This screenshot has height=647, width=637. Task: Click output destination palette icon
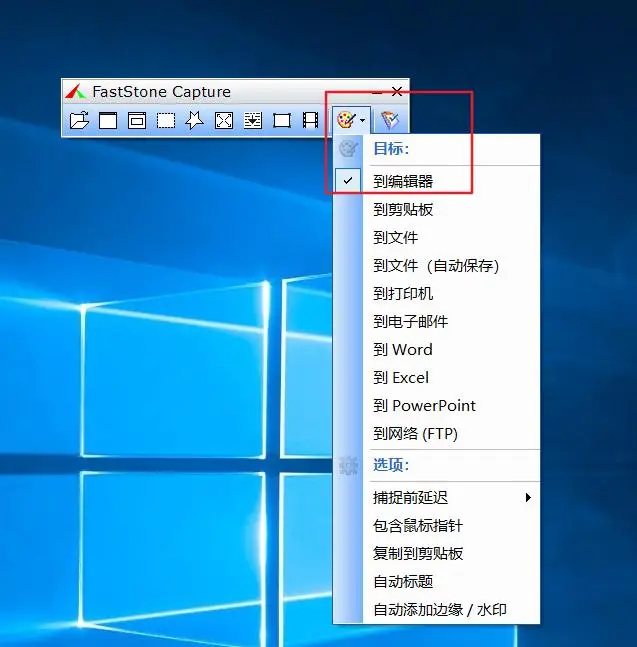[x=346, y=120]
